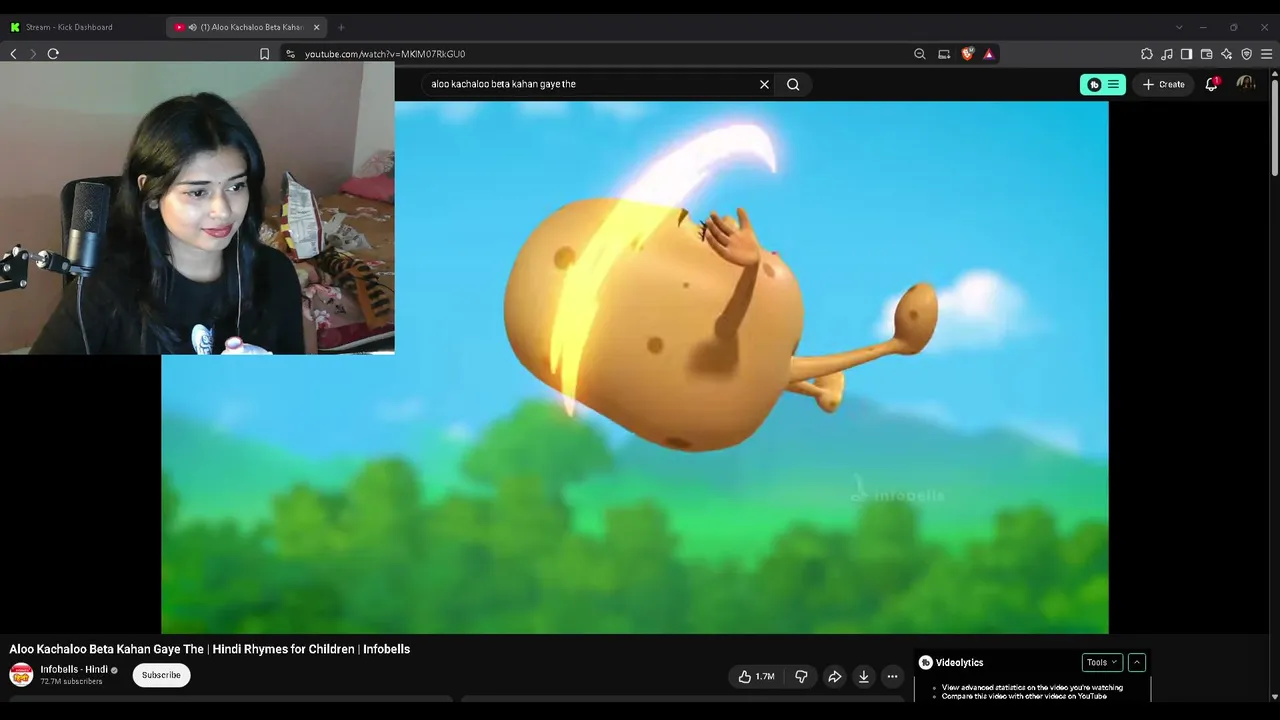Clear the YouTube search query

pyautogui.click(x=764, y=84)
